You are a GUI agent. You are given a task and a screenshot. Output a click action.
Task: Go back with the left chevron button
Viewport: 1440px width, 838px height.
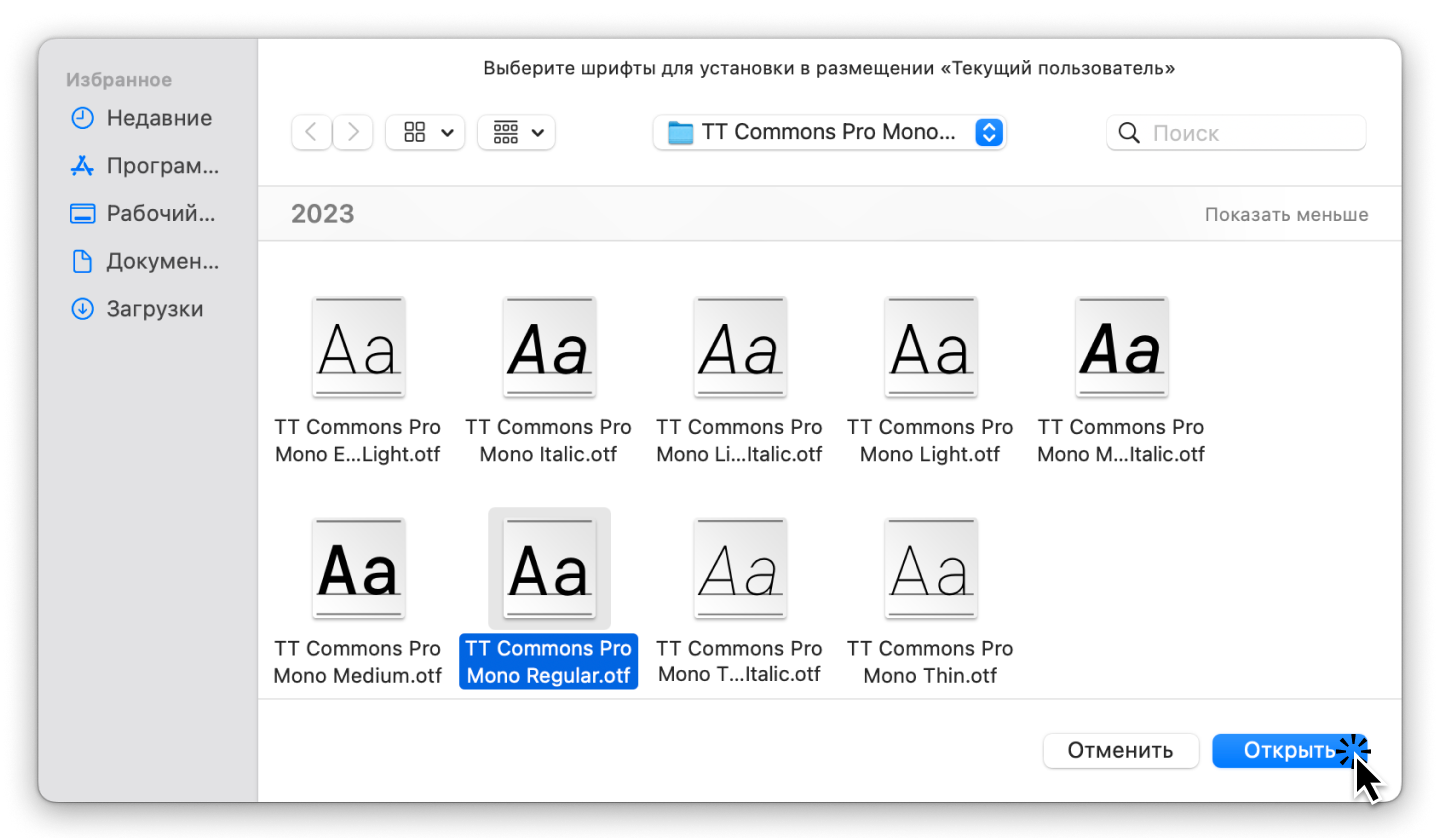tap(312, 132)
